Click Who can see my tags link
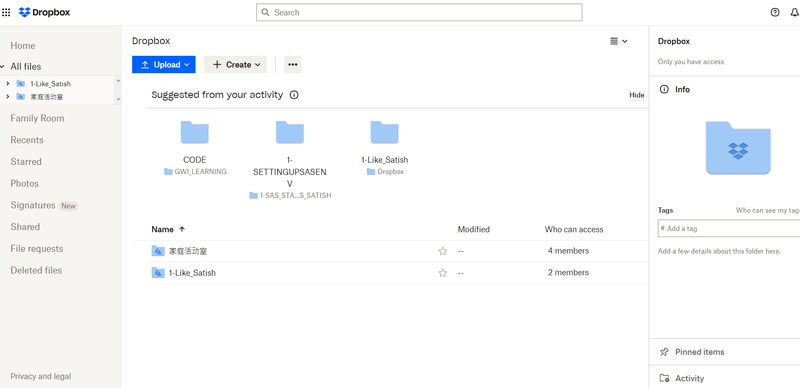The height and width of the screenshot is (388, 800). (767, 210)
